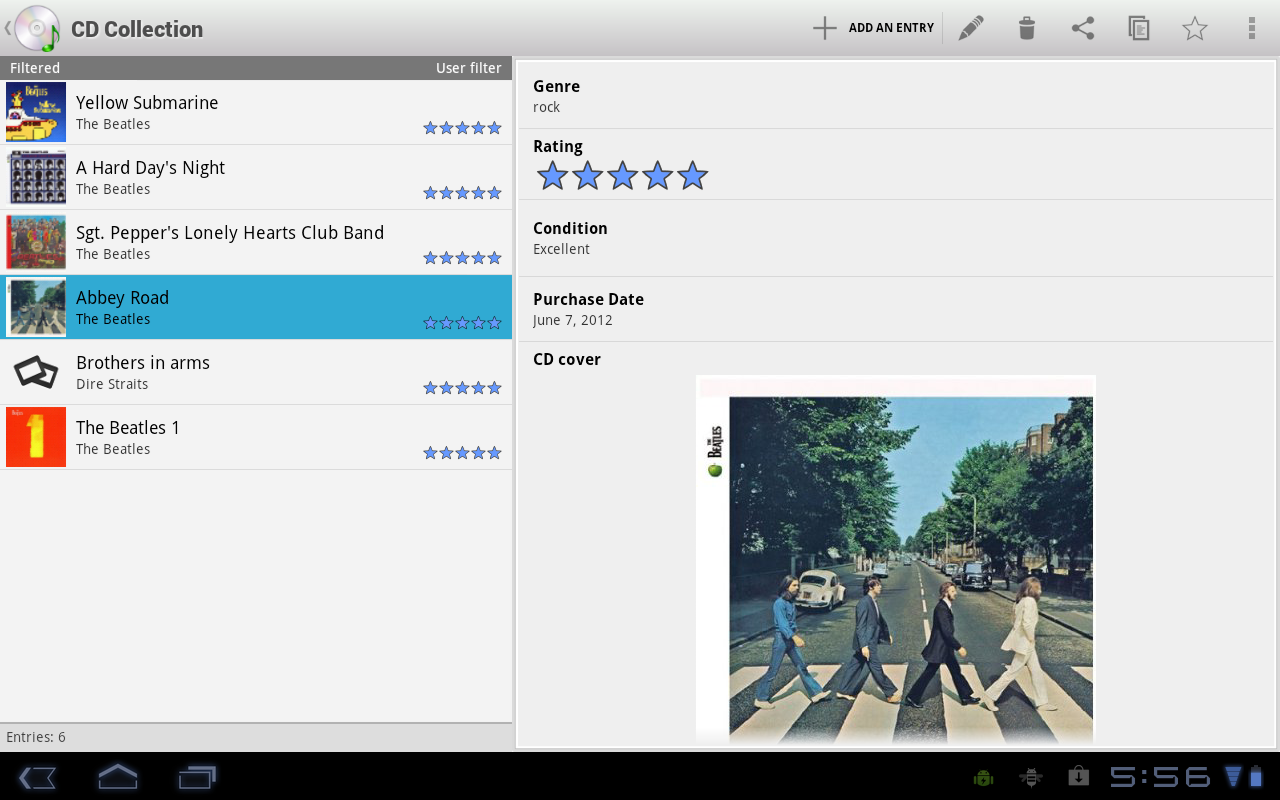Open the large Abbey Road CD cover image
Image resolution: width=1280 pixels, height=800 pixels.
tap(896, 559)
